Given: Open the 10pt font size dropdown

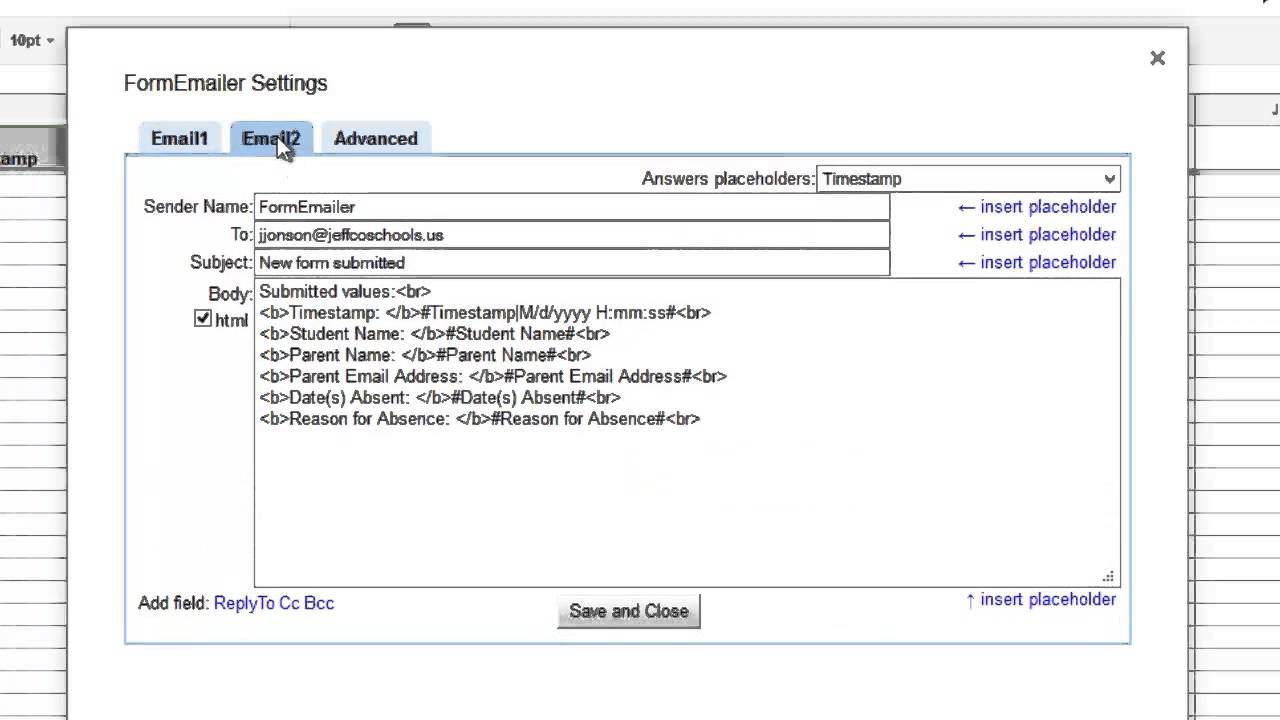Looking at the screenshot, I should (31, 41).
